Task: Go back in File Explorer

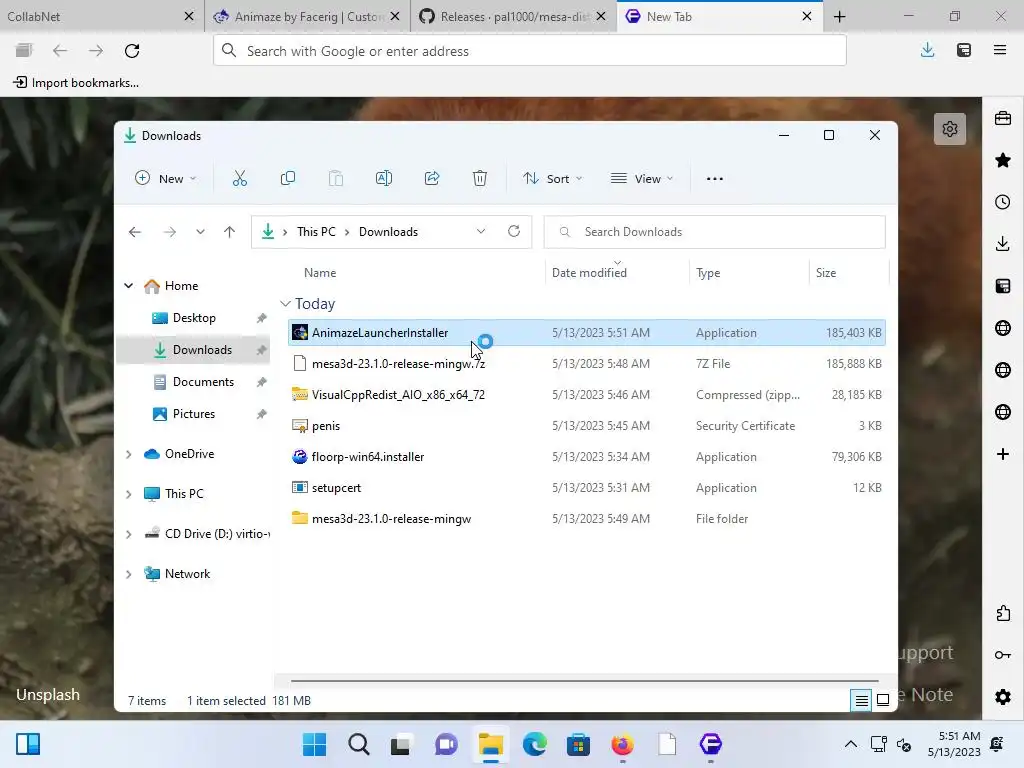Action: click(135, 231)
